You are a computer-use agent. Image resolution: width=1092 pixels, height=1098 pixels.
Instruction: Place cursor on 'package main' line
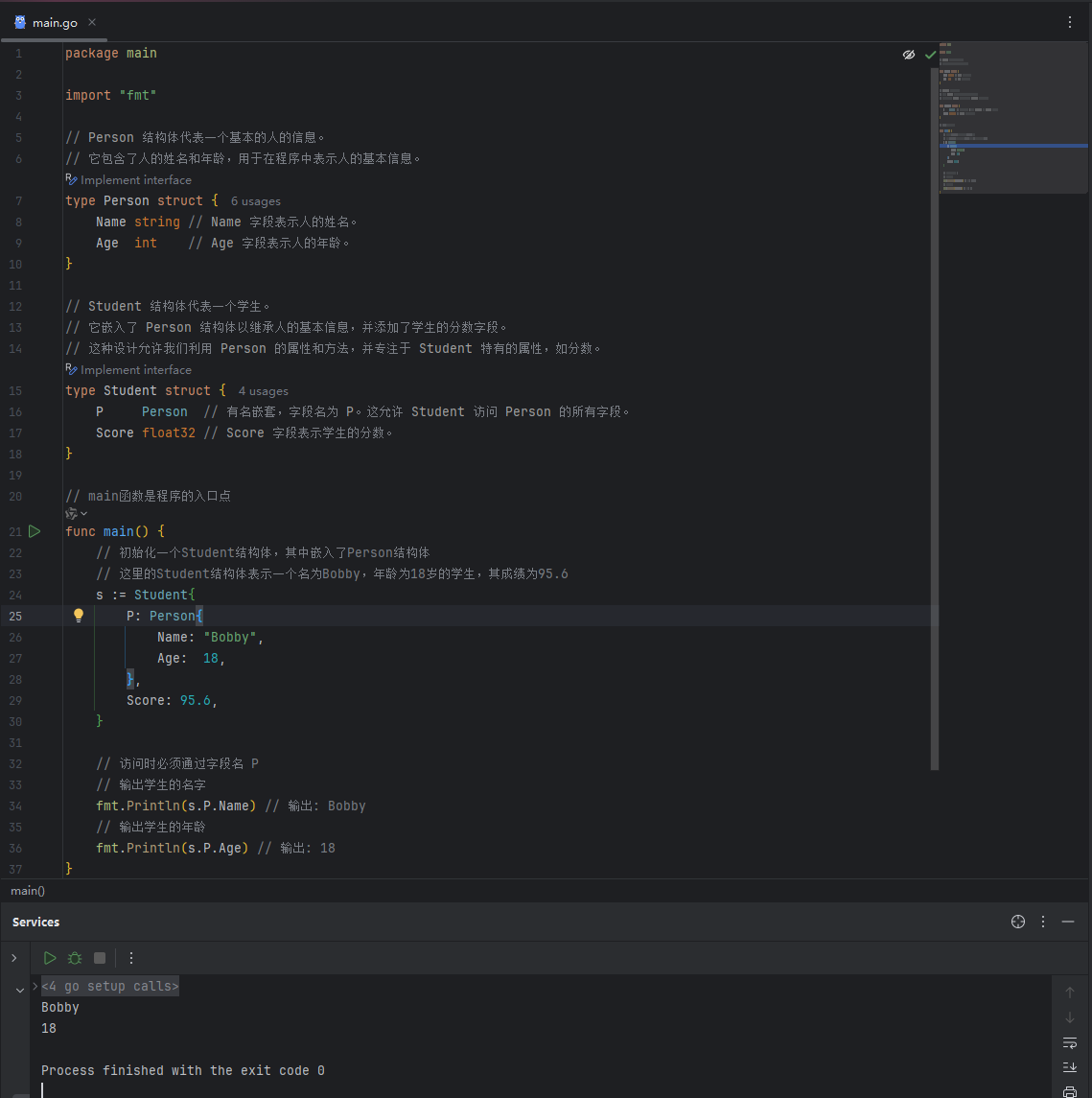(x=110, y=53)
